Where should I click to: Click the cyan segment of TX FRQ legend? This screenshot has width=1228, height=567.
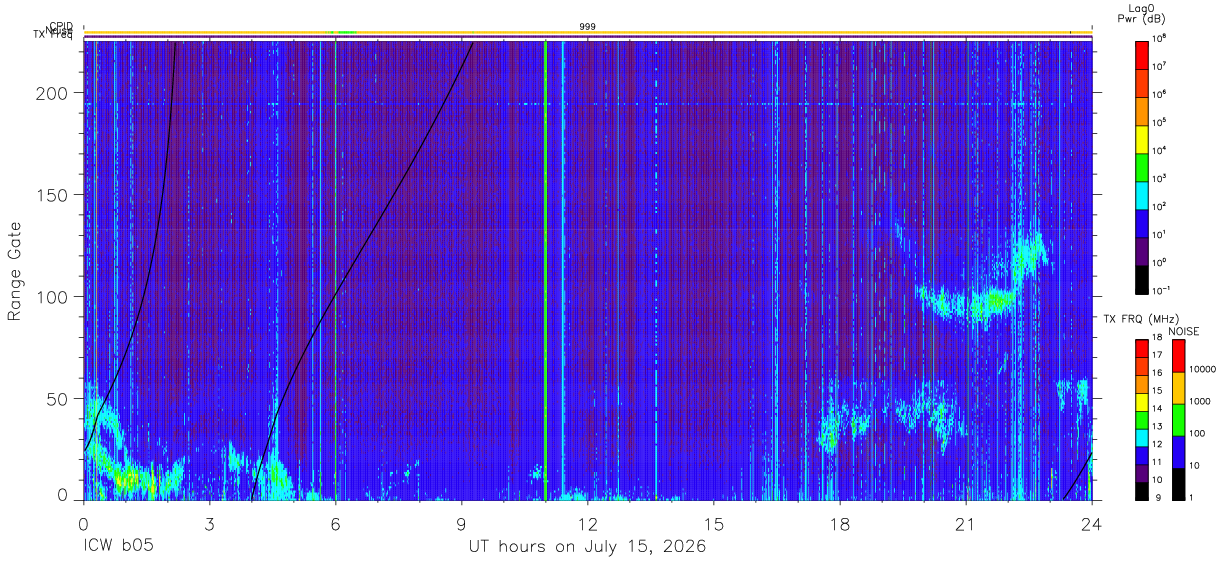point(1142,437)
